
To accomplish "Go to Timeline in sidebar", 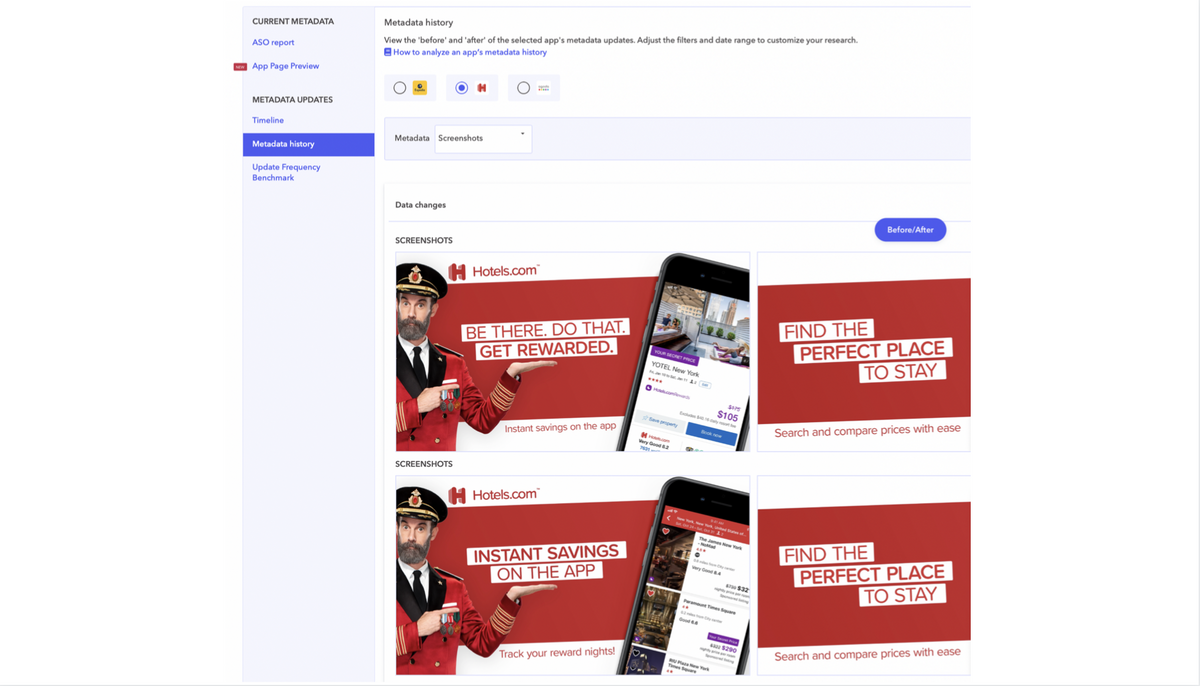I will (x=268, y=120).
